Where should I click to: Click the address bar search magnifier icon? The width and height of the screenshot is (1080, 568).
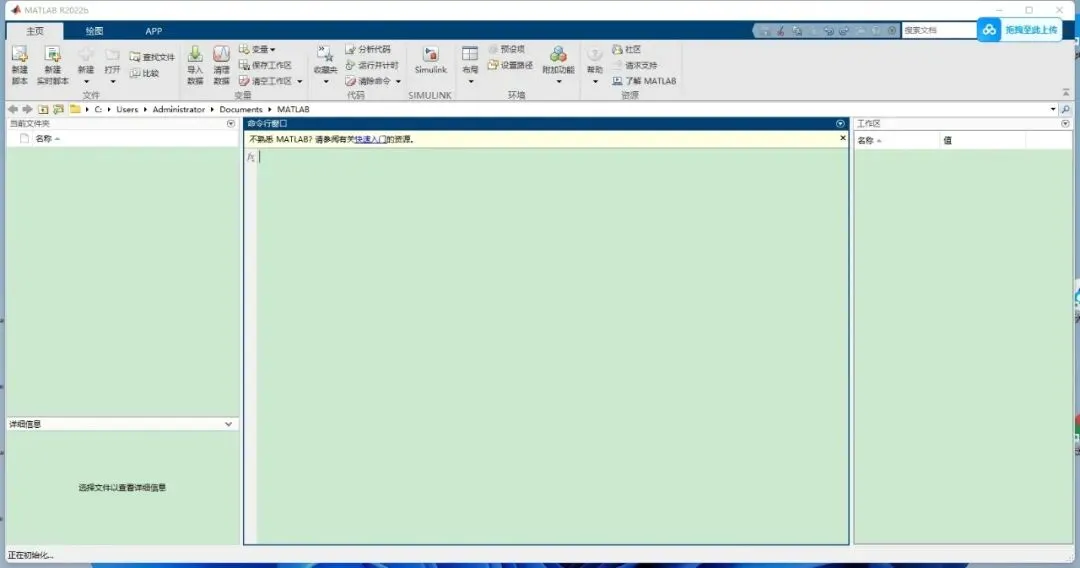(1066, 109)
